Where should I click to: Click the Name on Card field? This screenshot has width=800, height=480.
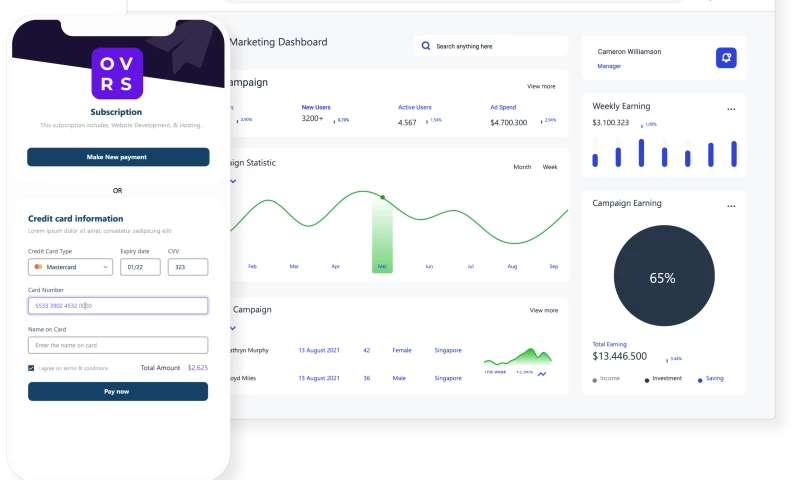pyautogui.click(x=118, y=345)
